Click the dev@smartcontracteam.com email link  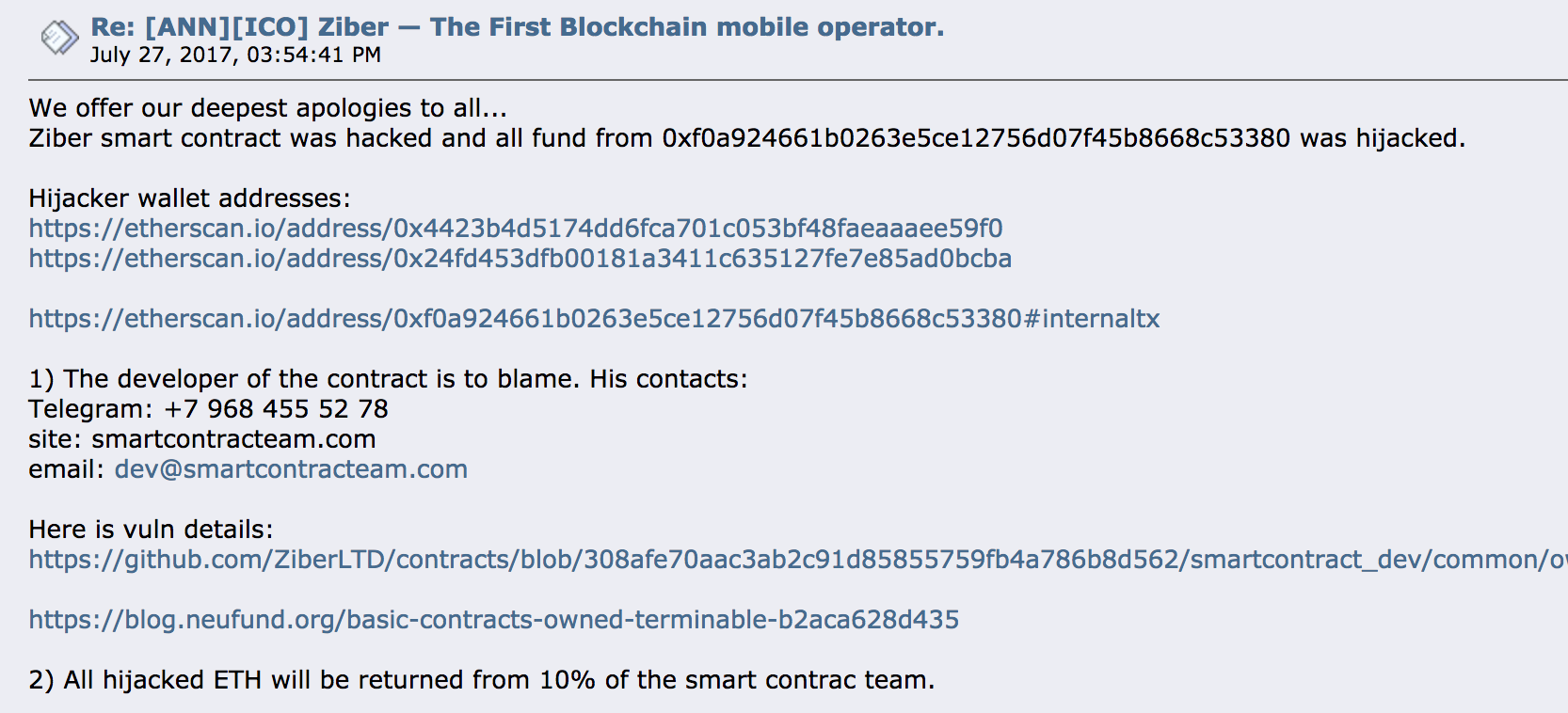pos(291,469)
